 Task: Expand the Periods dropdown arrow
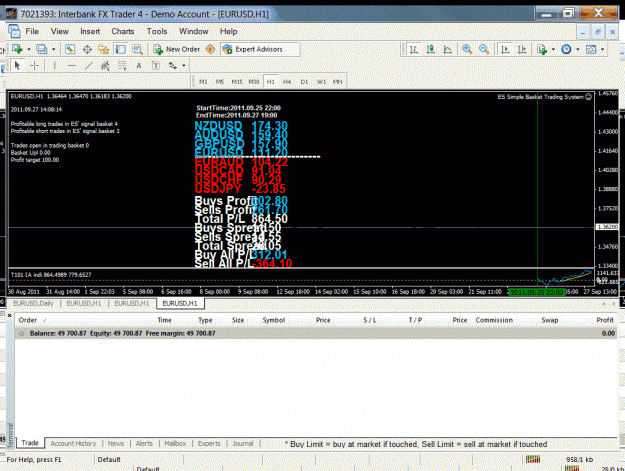tap(578, 49)
